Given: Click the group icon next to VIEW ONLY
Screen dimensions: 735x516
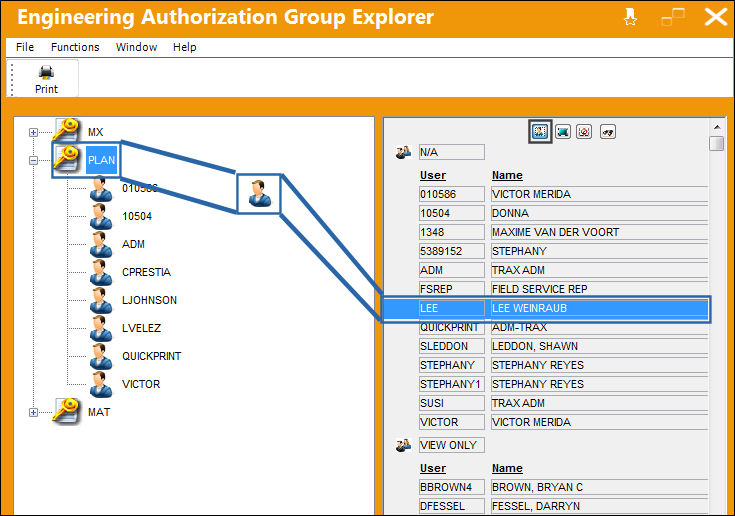Looking at the screenshot, I should pos(403,445).
